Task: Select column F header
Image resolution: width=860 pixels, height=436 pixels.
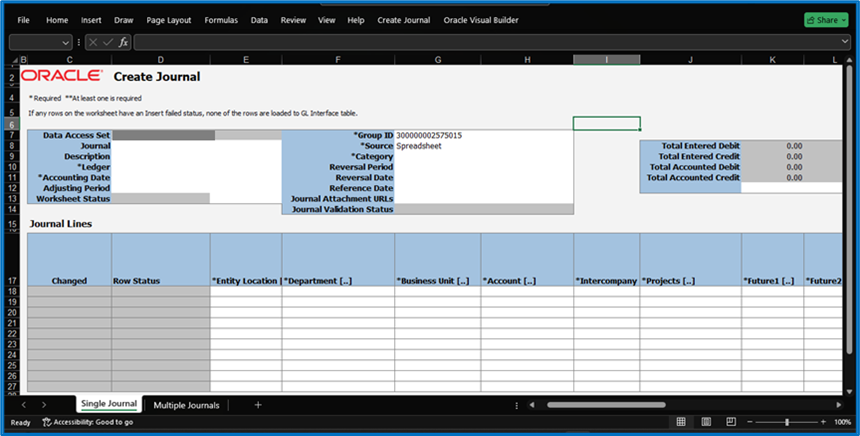Action: click(338, 60)
